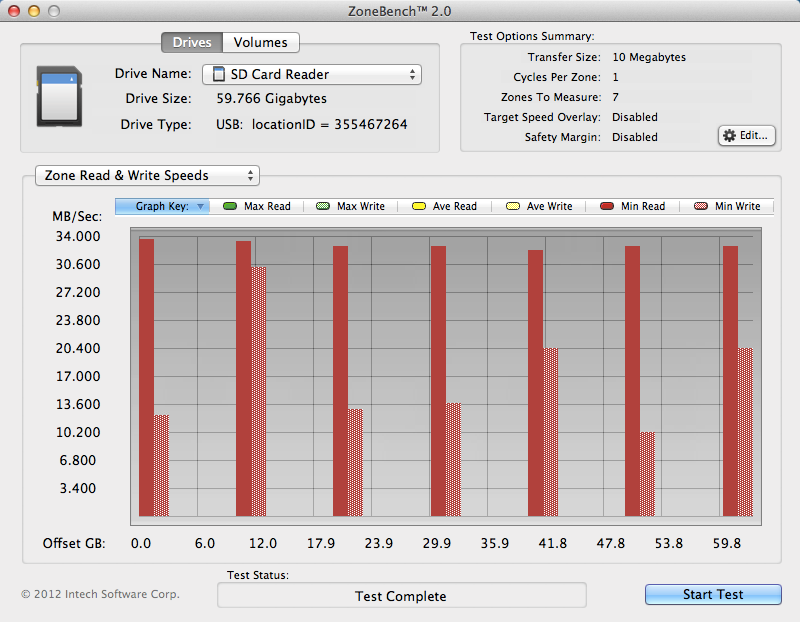Click the yellow Ave Read legend icon

(418, 206)
